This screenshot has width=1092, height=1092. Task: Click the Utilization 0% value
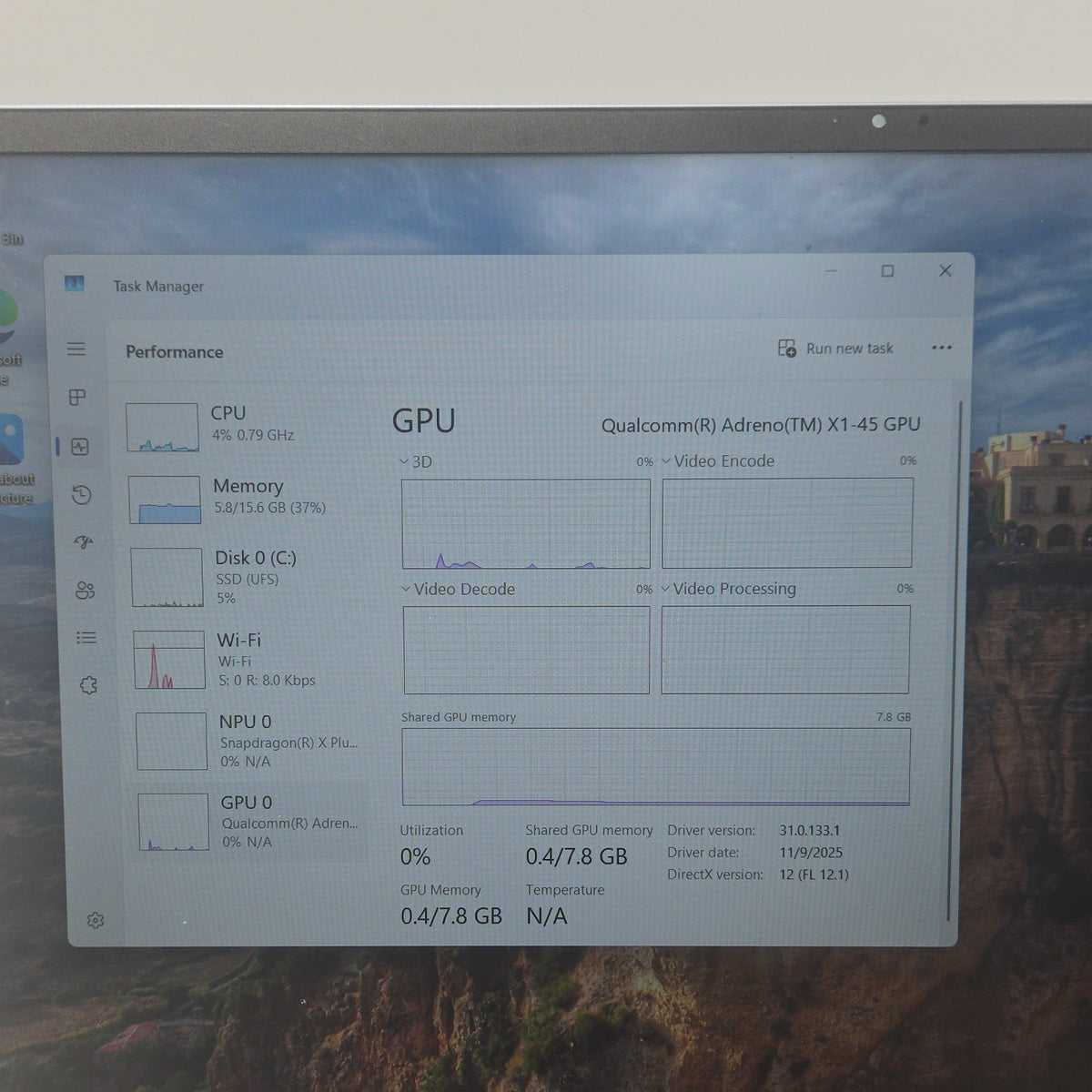415,856
